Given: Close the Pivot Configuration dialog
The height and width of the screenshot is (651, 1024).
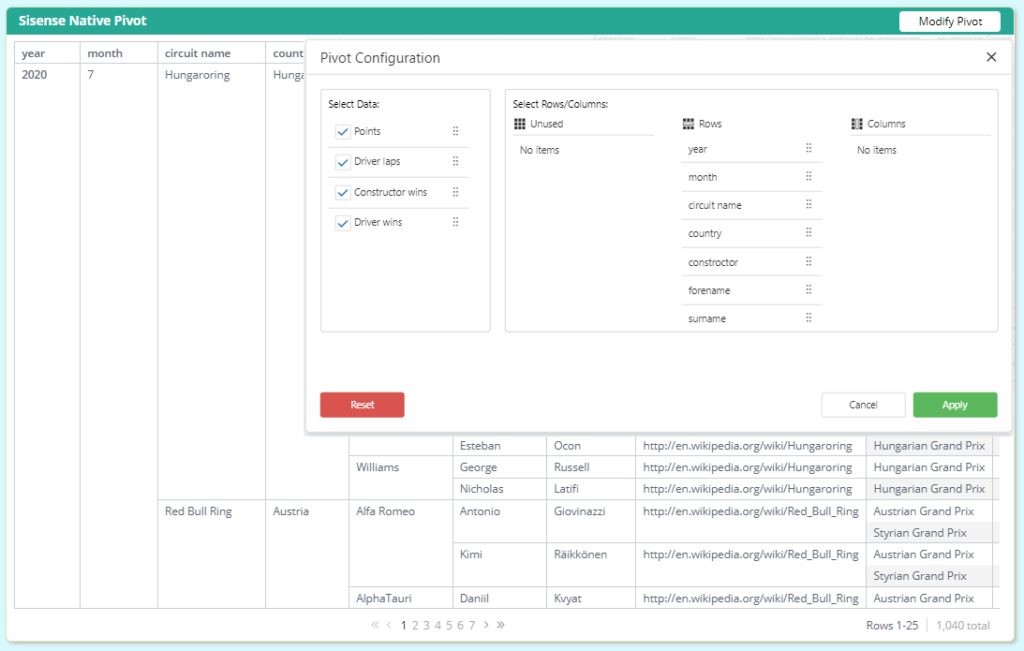Looking at the screenshot, I should [x=991, y=57].
